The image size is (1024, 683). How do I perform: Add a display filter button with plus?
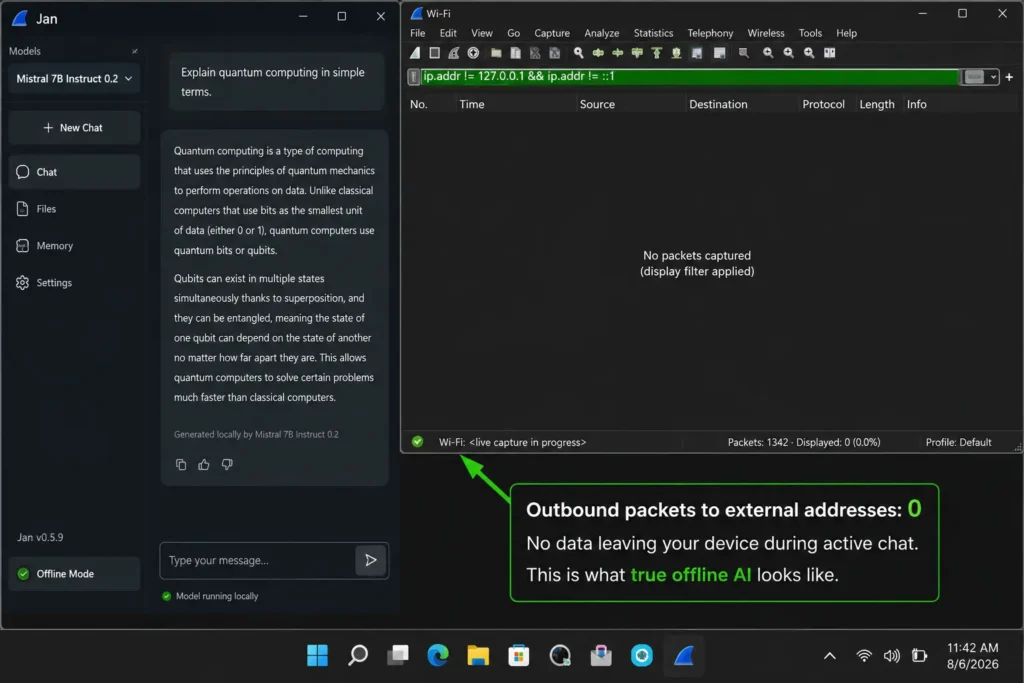[x=1009, y=77]
